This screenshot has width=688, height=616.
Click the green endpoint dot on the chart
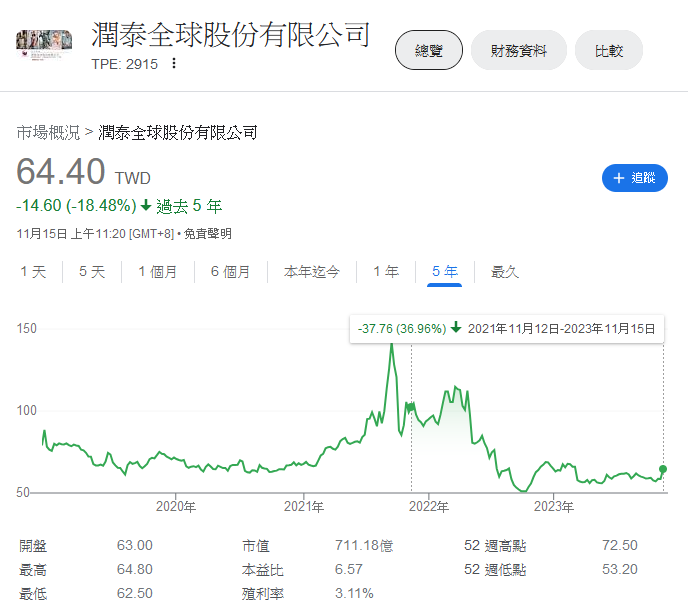click(663, 469)
